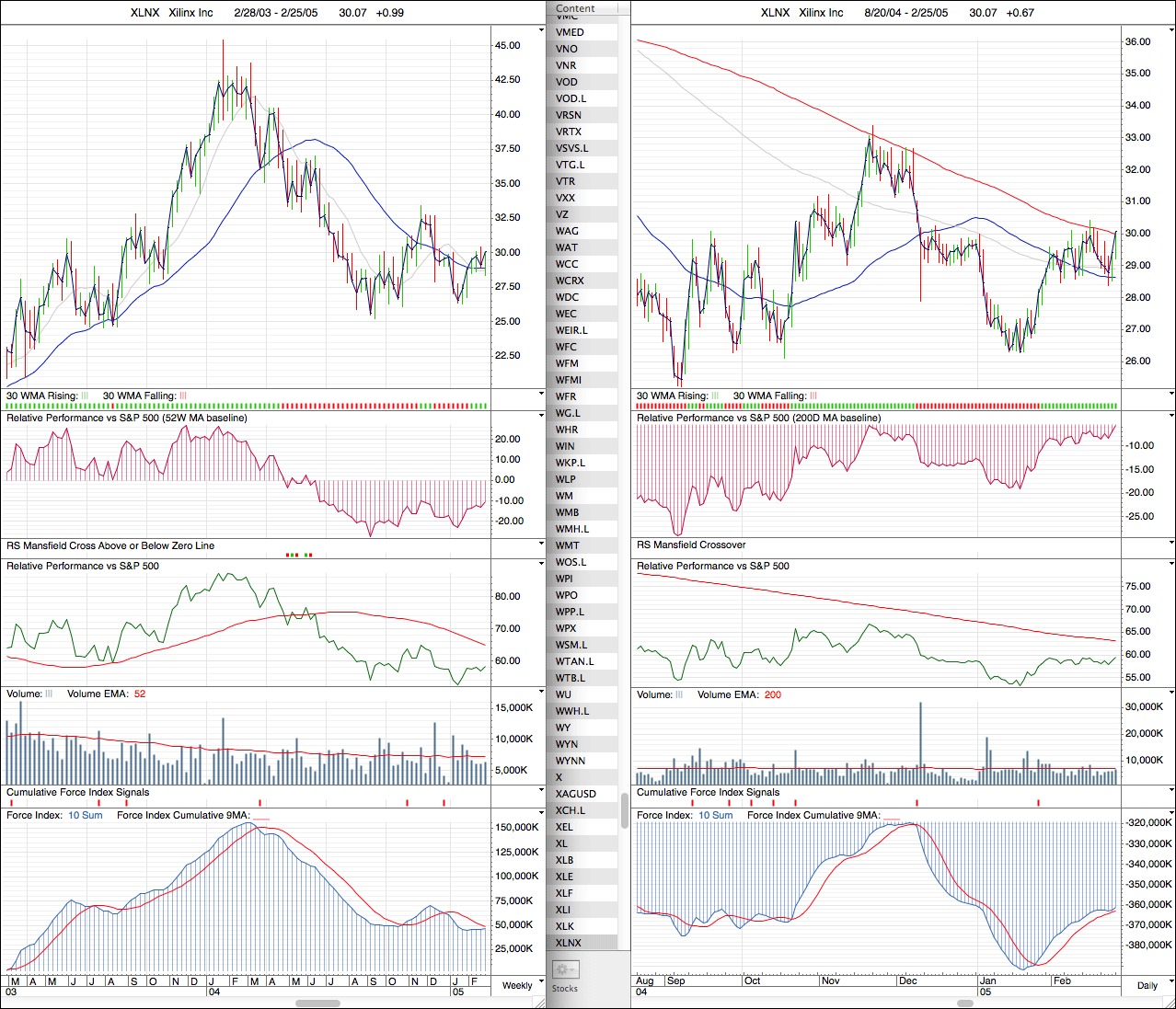Image resolution: width=1176 pixels, height=1009 pixels.
Task: Select the XLNX ticker in the list
Action: pos(569,943)
